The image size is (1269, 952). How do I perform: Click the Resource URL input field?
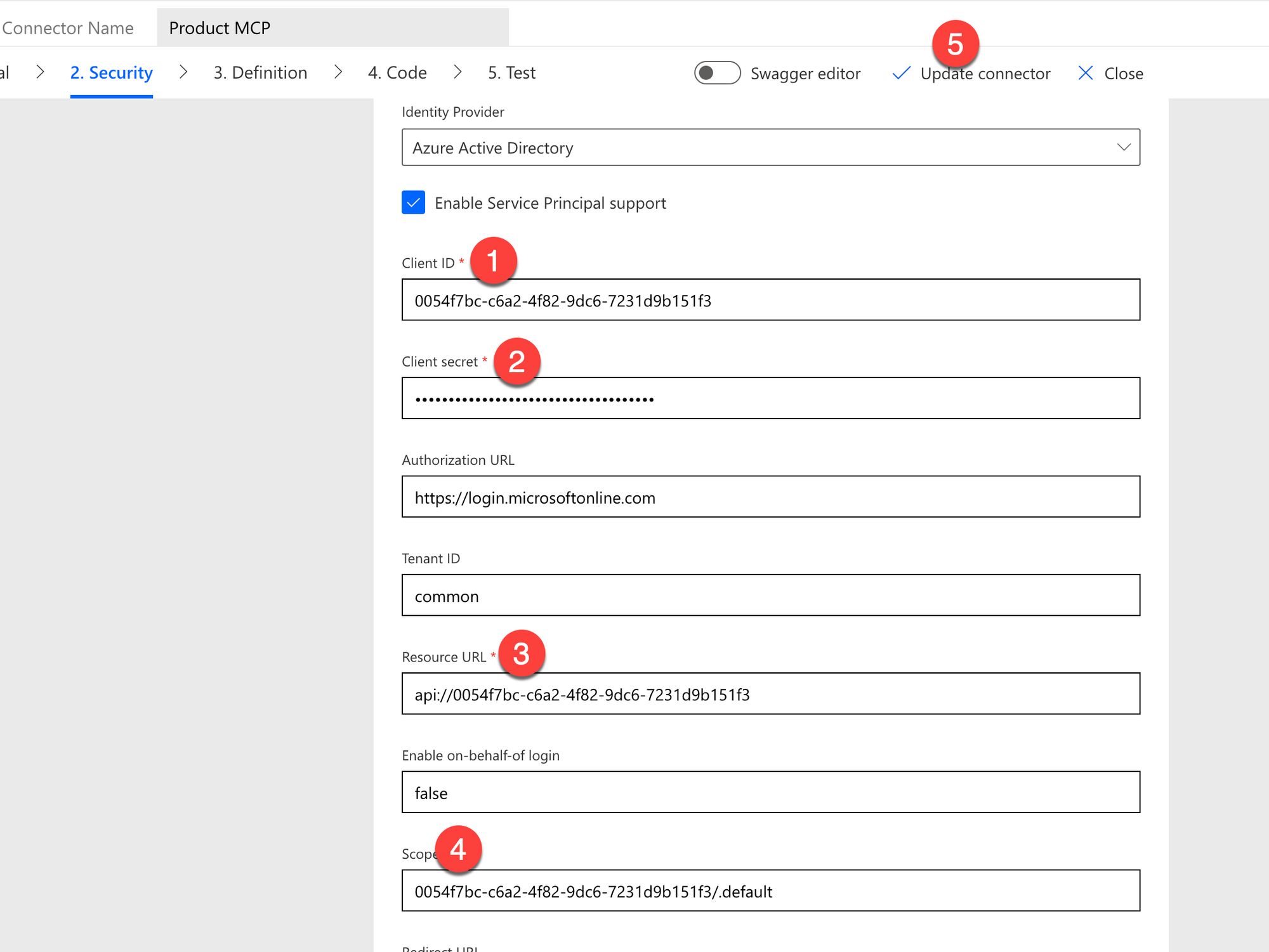pos(770,694)
